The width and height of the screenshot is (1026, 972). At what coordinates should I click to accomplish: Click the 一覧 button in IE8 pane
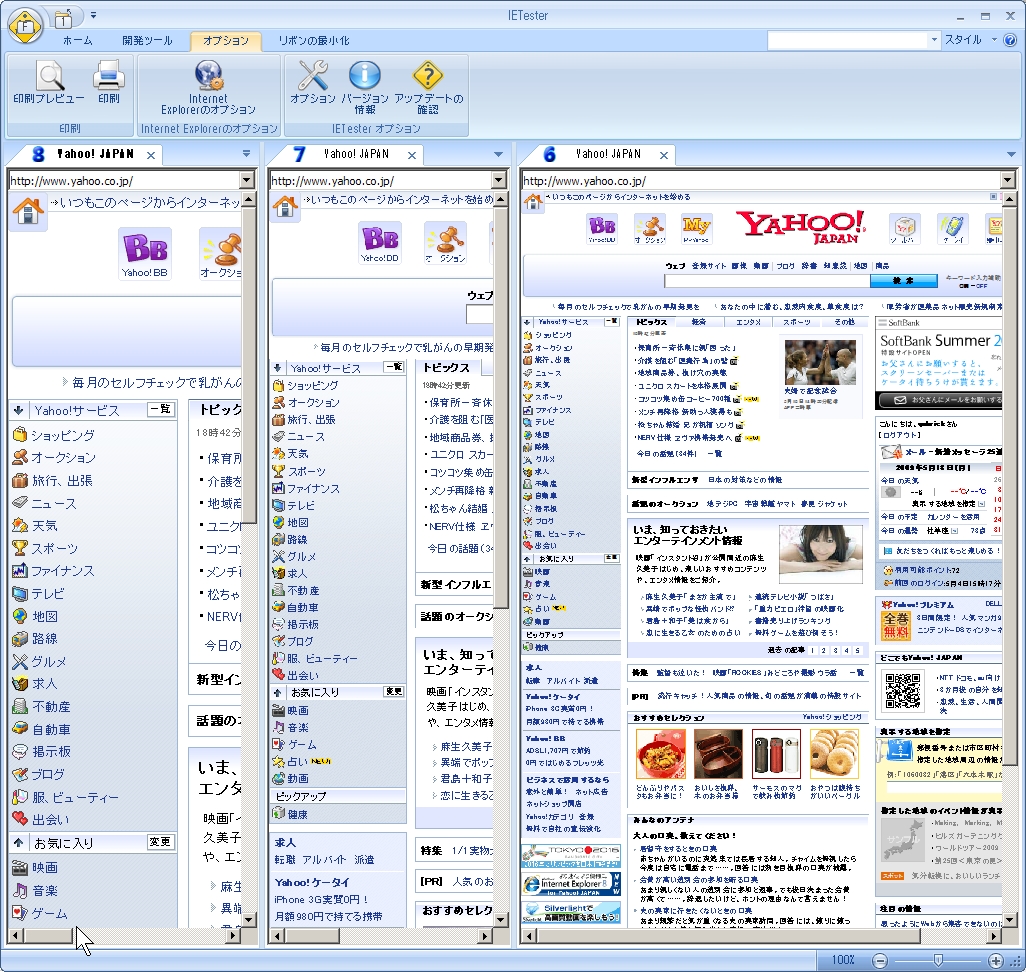click(x=161, y=409)
